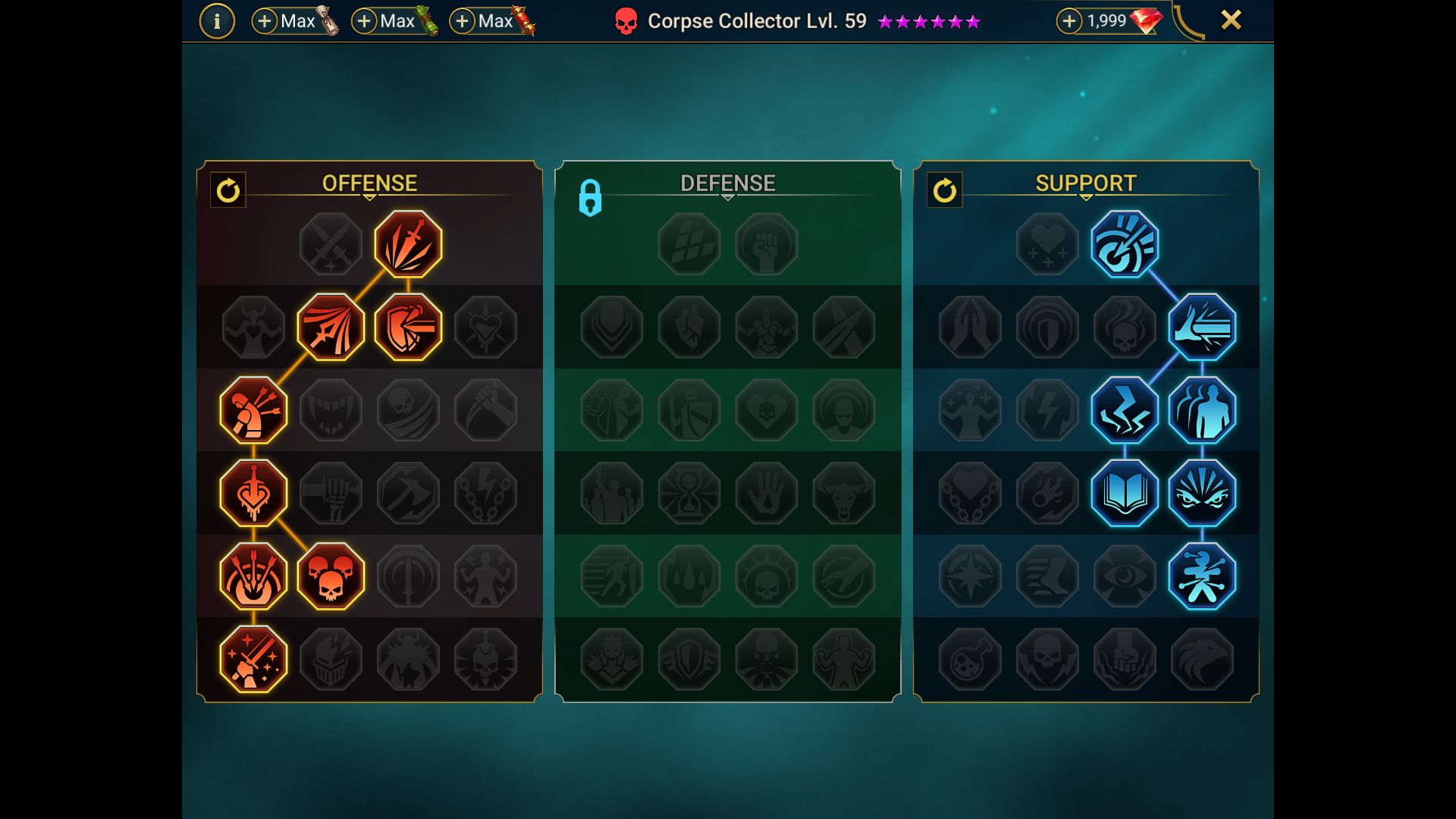The image size is (1456, 819).
Task: Select the sword with sparkles Offense mastery
Action: [253, 659]
